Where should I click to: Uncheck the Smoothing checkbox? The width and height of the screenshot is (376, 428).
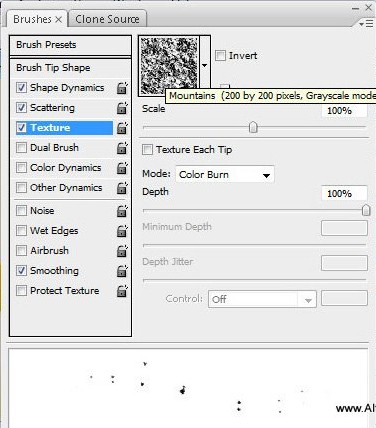point(21,271)
